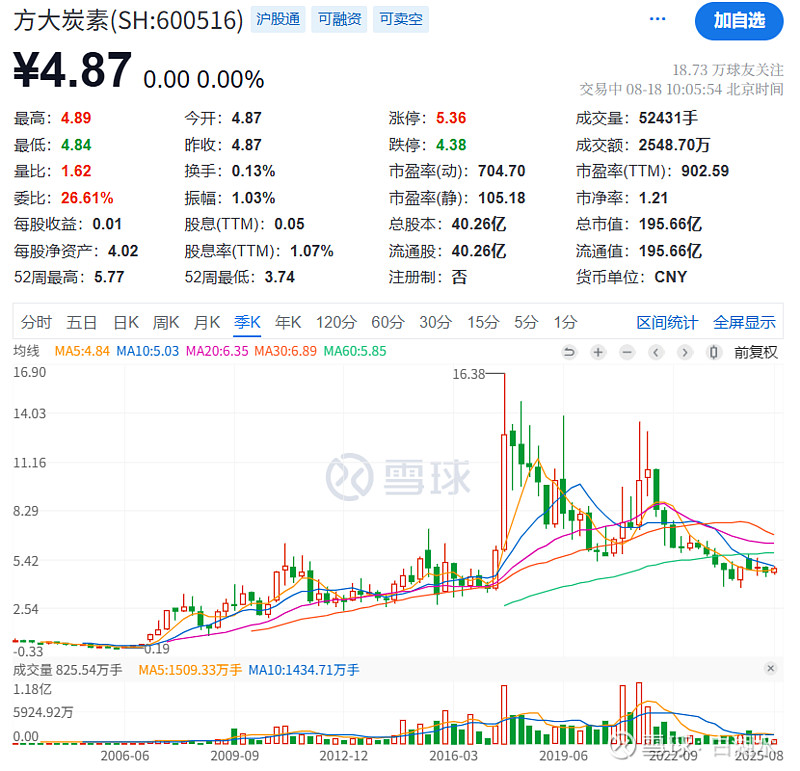Click the MA20:6.35 moving average label
This screenshot has height=771, width=800.
217,351
